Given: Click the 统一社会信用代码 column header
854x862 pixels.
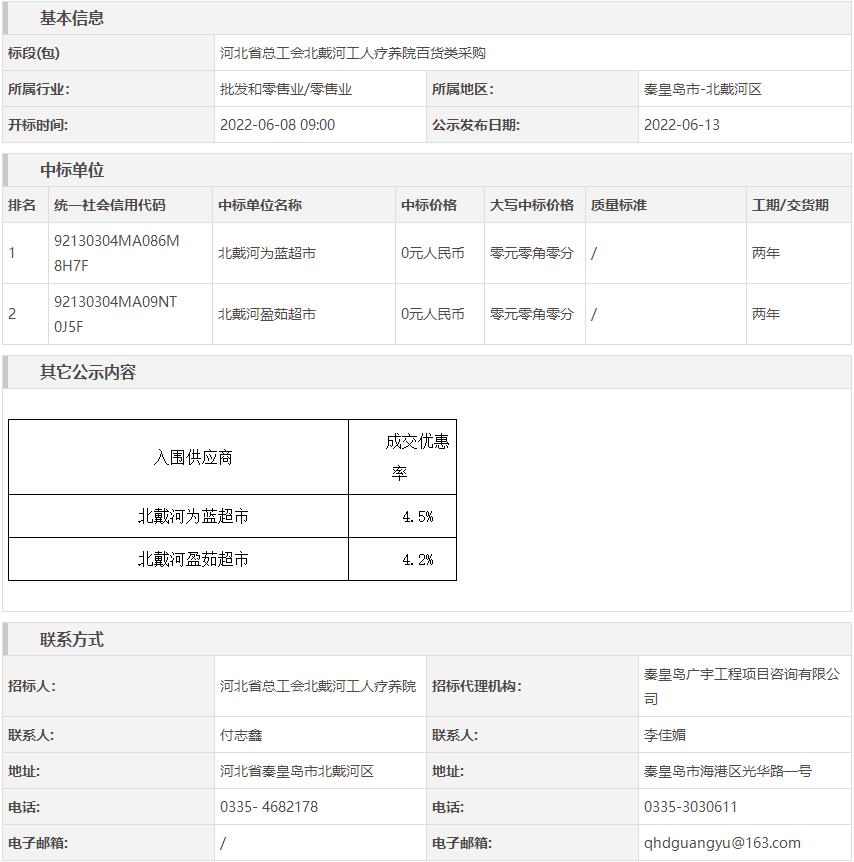Looking at the screenshot, I should pyautogui.click(x=110, y=205).
